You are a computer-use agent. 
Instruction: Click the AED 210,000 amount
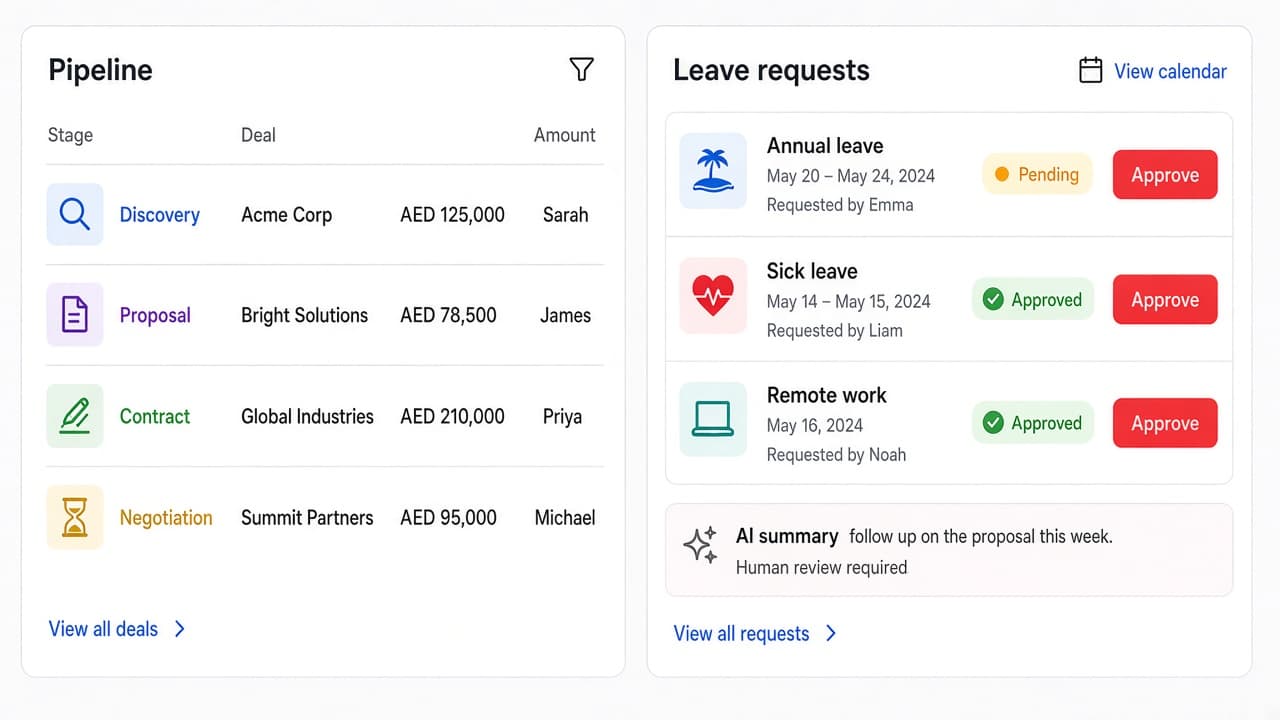452,417
